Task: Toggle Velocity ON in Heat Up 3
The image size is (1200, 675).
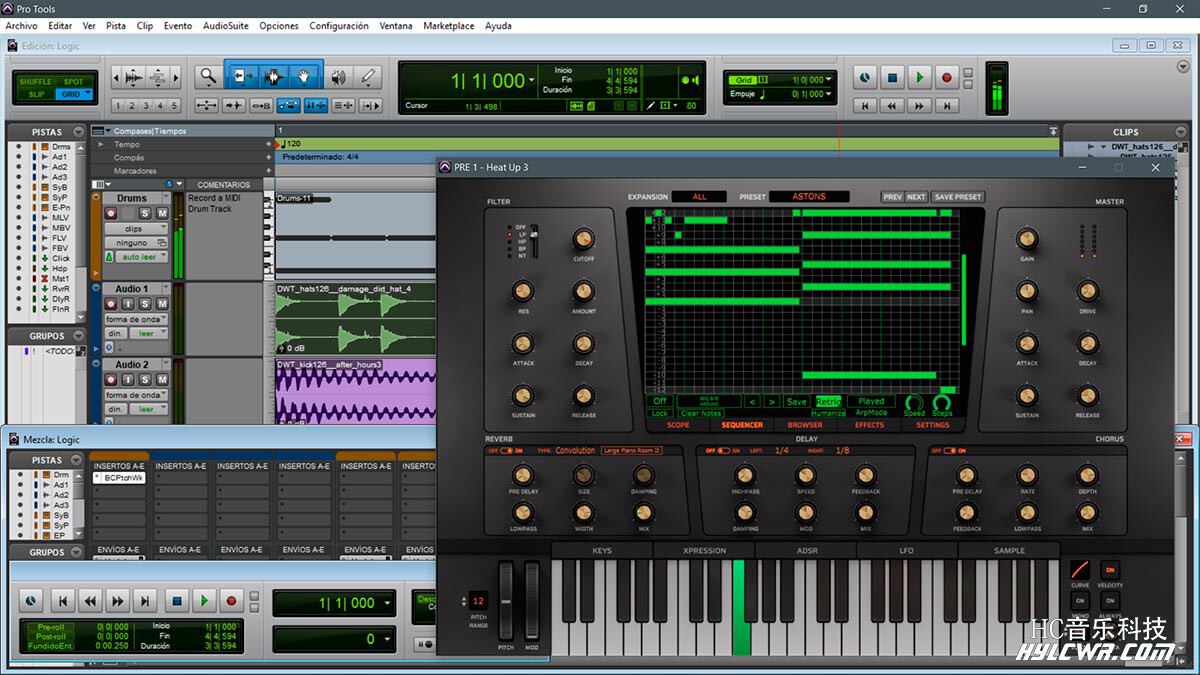Action: [x=1110, y=569]
